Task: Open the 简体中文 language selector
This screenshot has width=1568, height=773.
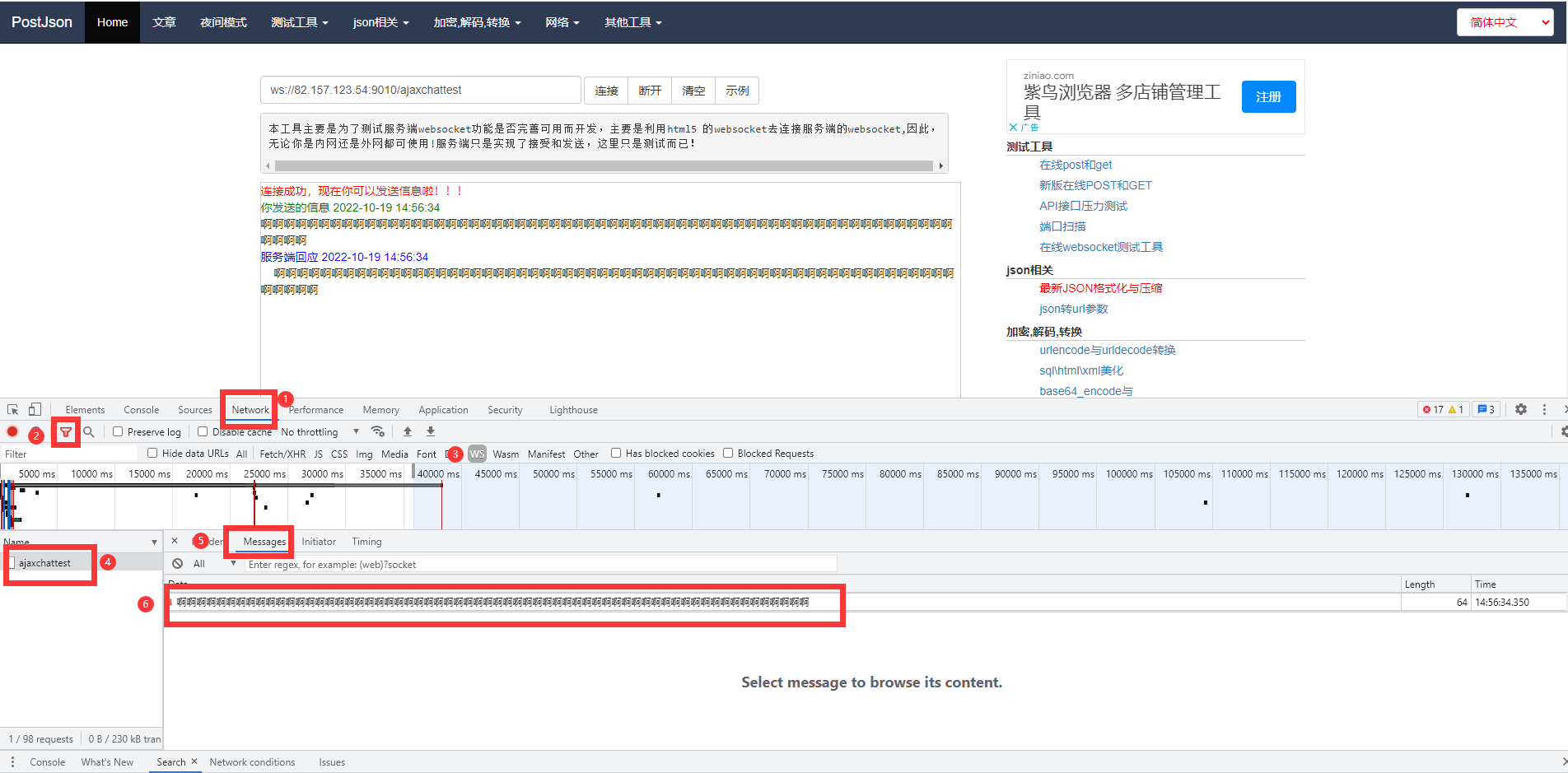Action: pos(1505,22)
